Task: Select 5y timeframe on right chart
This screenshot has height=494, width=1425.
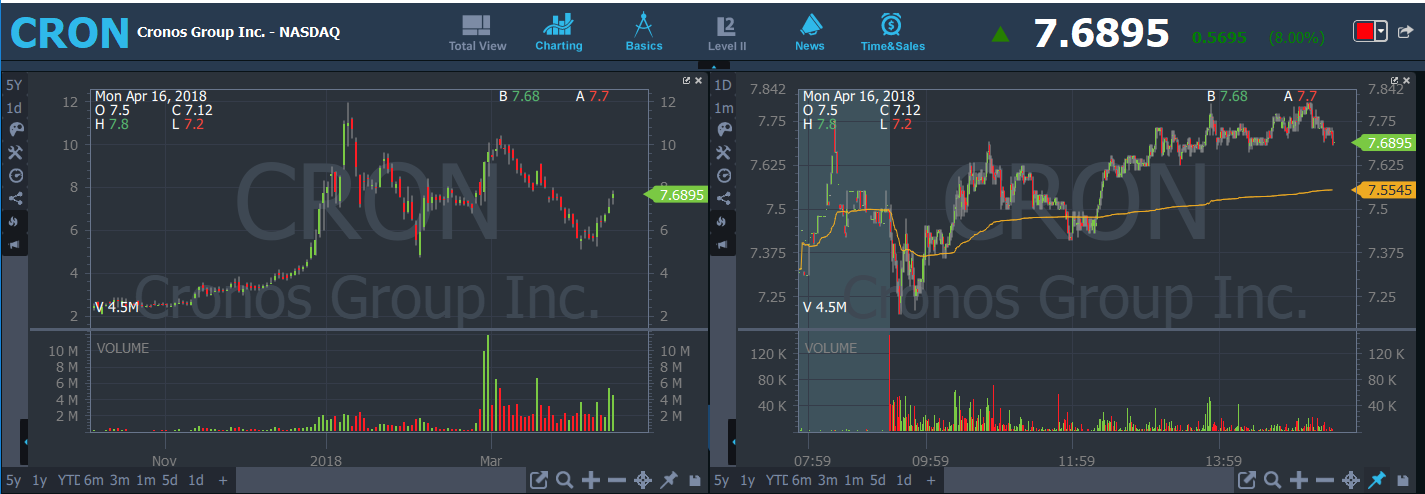Action: 720,480
